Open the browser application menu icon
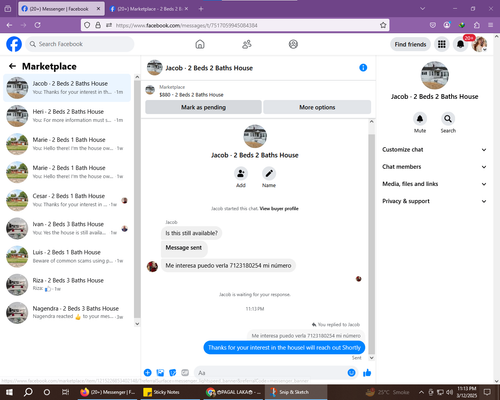The image size is (500, 400). pyautogui.click(x=491, y=25)
